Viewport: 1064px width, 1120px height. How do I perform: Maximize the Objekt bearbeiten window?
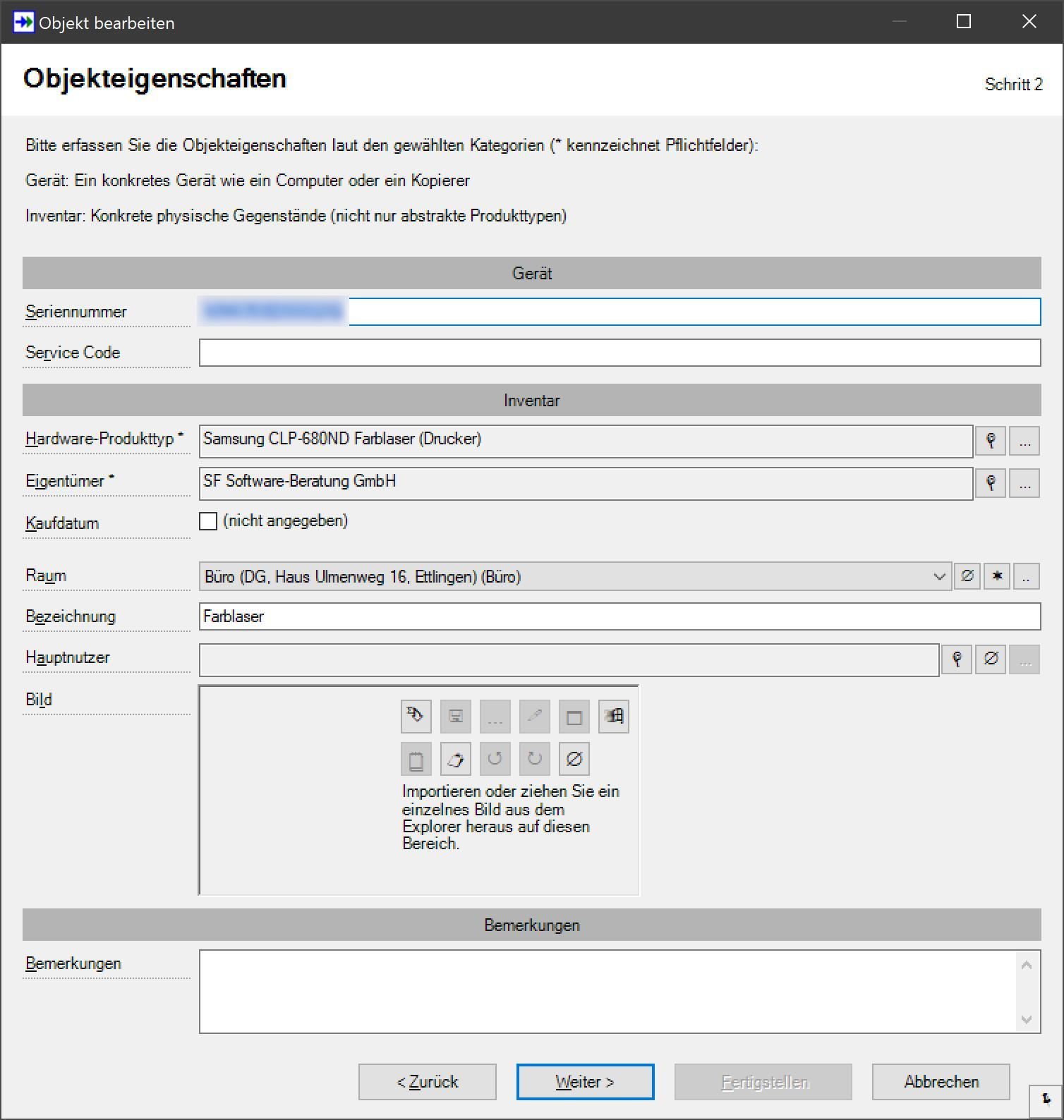click(964, 22)
